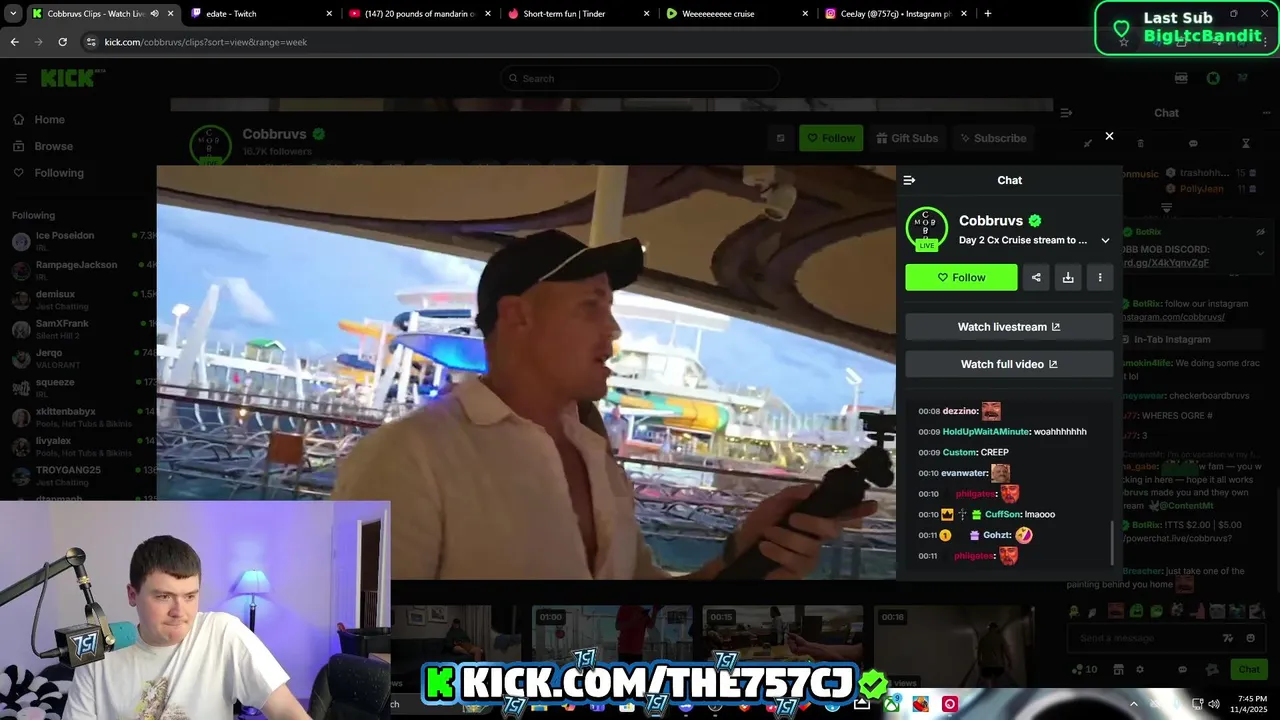Viewport: 1280px width, 720px height.
Task: Click Gift Subs on the channel header
Action: point(906,138)
